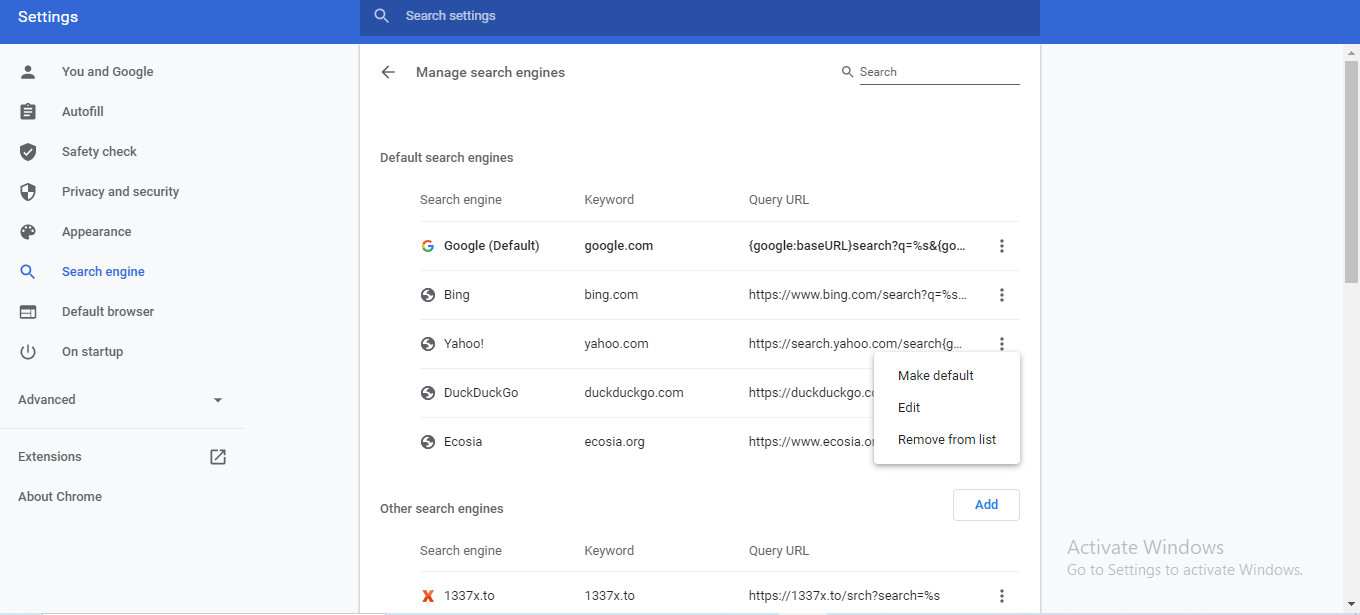Click the You and Google person icon

[28, 72]
